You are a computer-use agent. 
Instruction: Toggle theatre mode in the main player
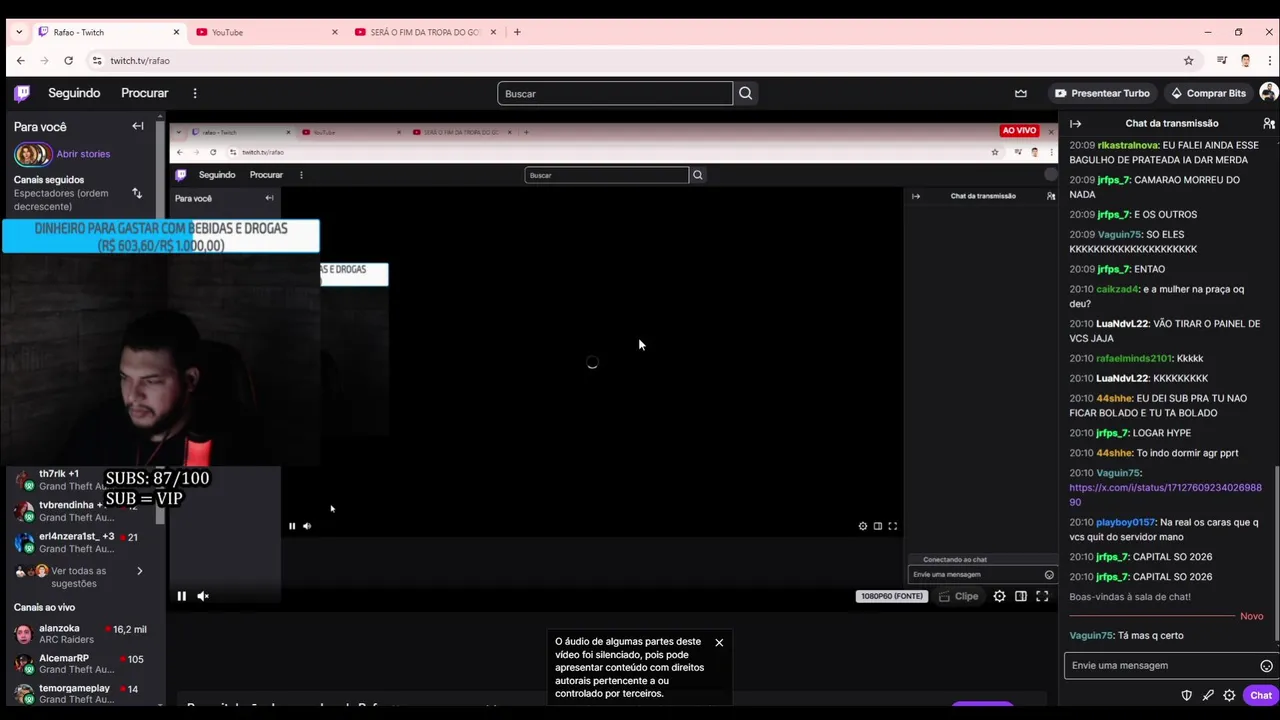click(1020, 596)
